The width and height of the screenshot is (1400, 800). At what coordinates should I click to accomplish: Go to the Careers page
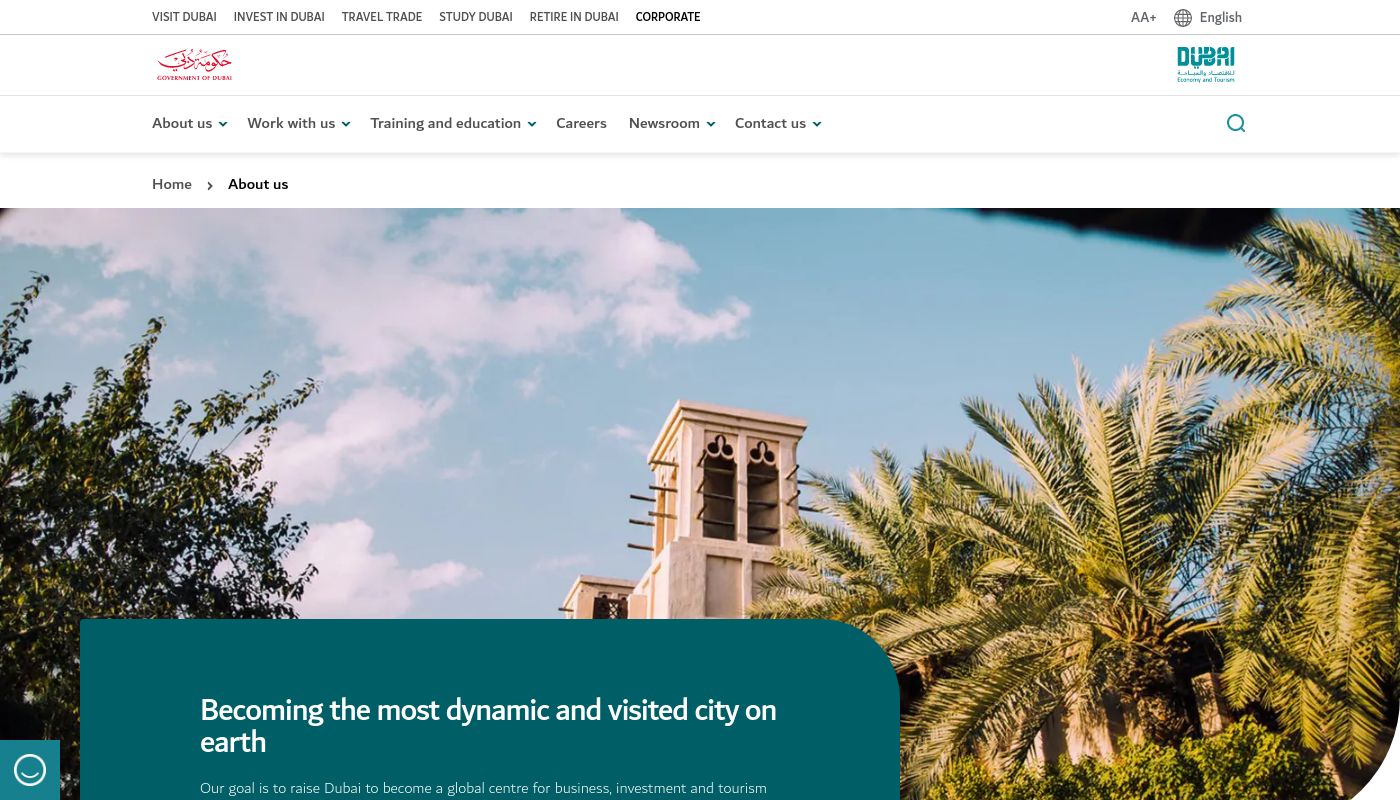(x=581, y=123)
